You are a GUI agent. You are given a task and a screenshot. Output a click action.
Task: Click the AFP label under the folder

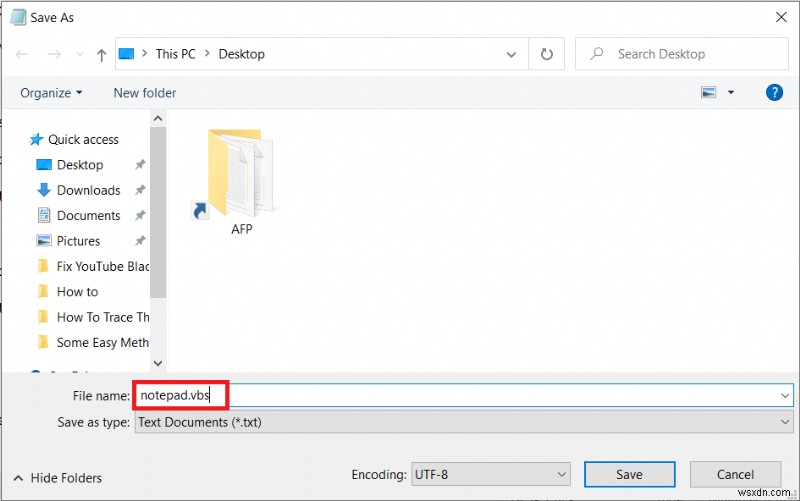(241, 229)
